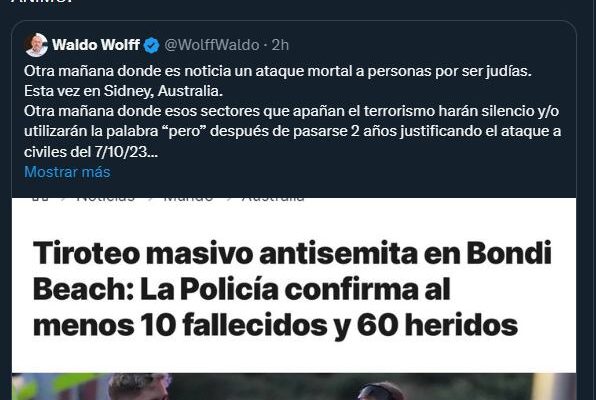The height and width of the screenshot is (400, 596).
Task: Click the line Esta vez en Sidney, Australia
Action: pos(123,91)
